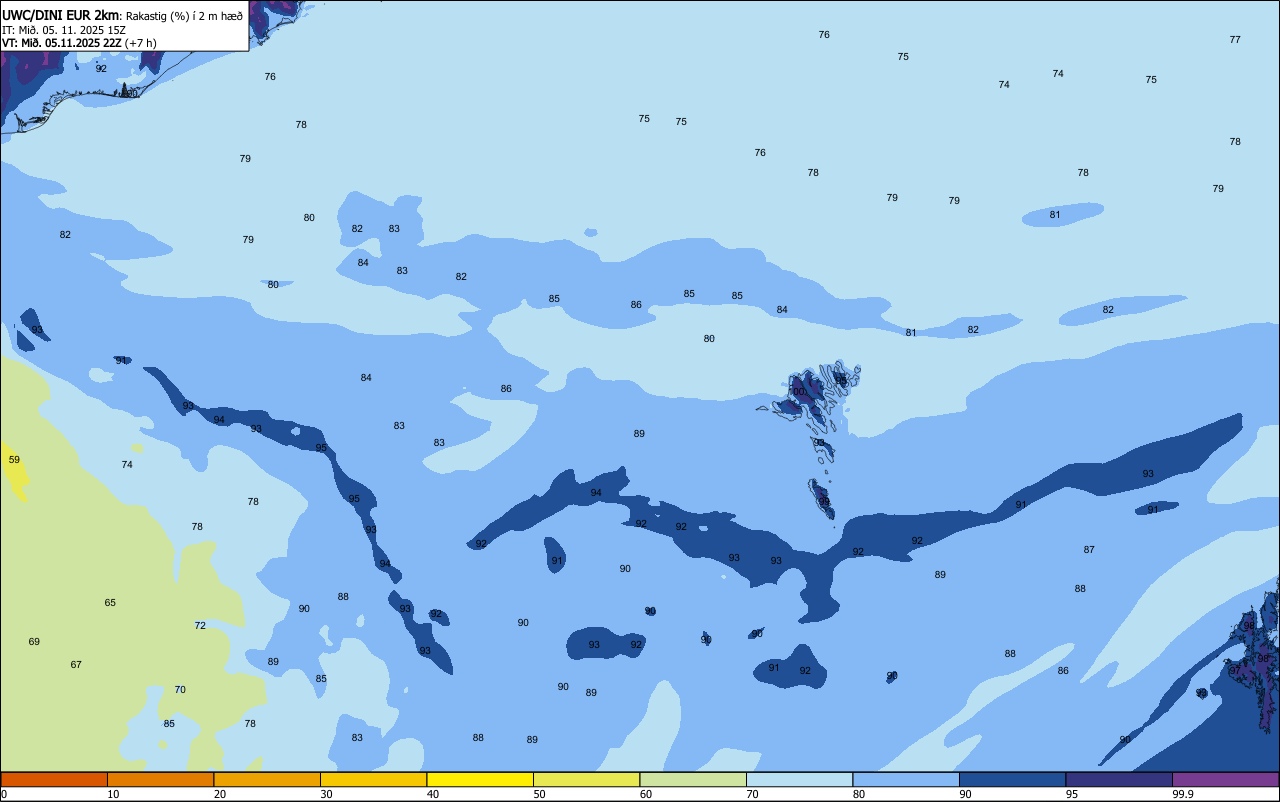Click the title text 'UWC/DINI EUR 2km'
The height and width of the screenshot is (802, 1280).
tap(61, 15)
